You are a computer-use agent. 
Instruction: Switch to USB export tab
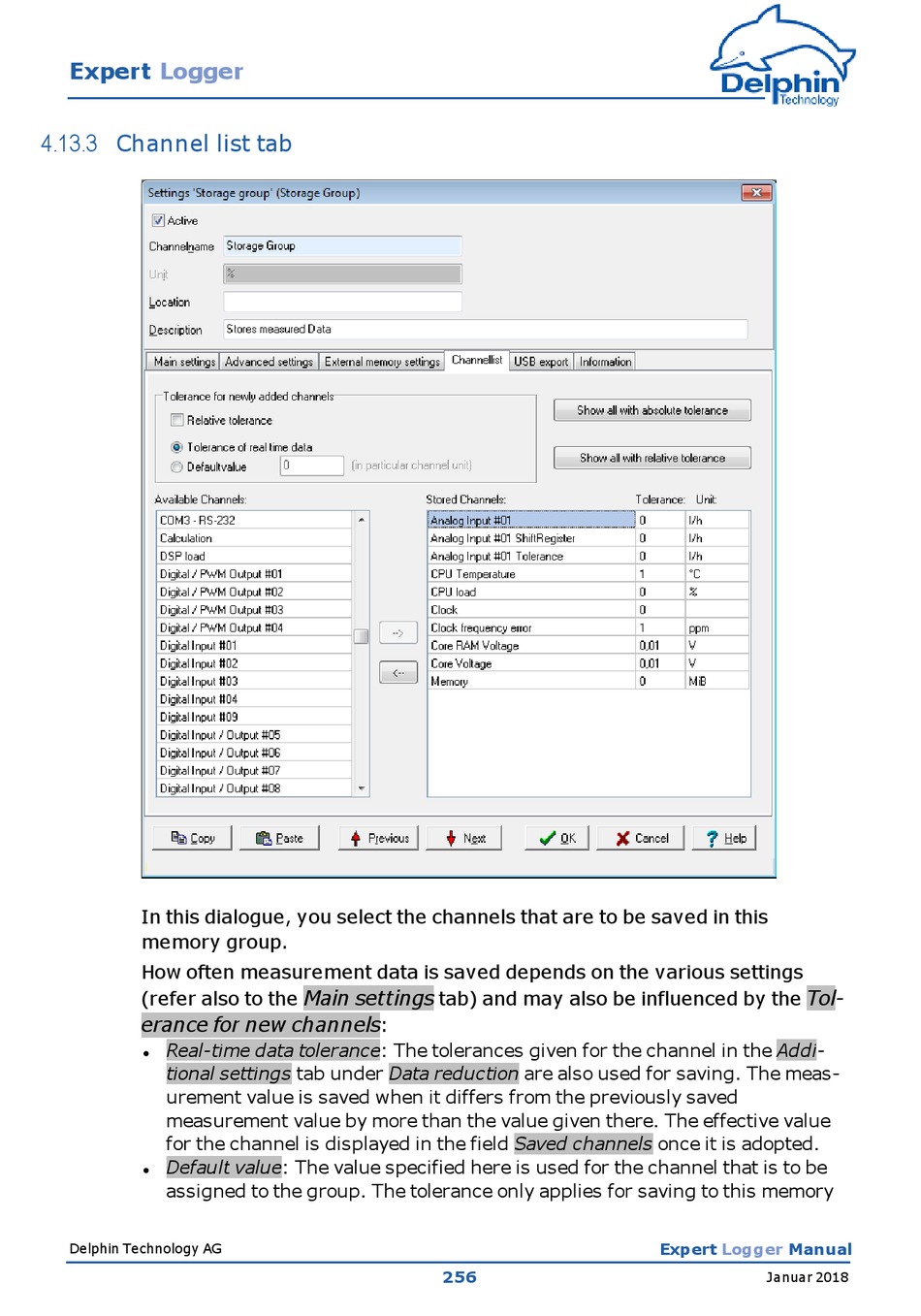click(x=541, y=362)
